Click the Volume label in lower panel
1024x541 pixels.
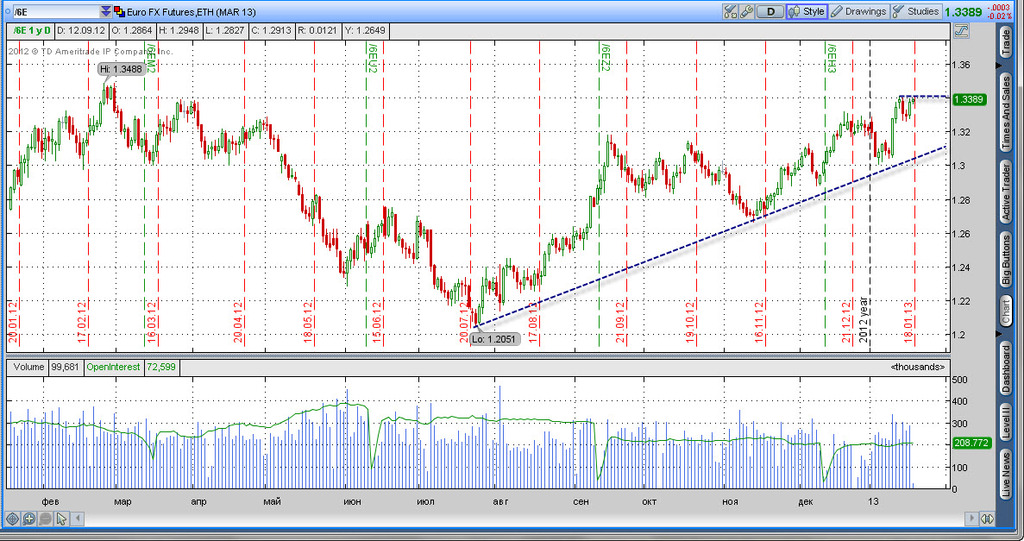tap(28, 367)
